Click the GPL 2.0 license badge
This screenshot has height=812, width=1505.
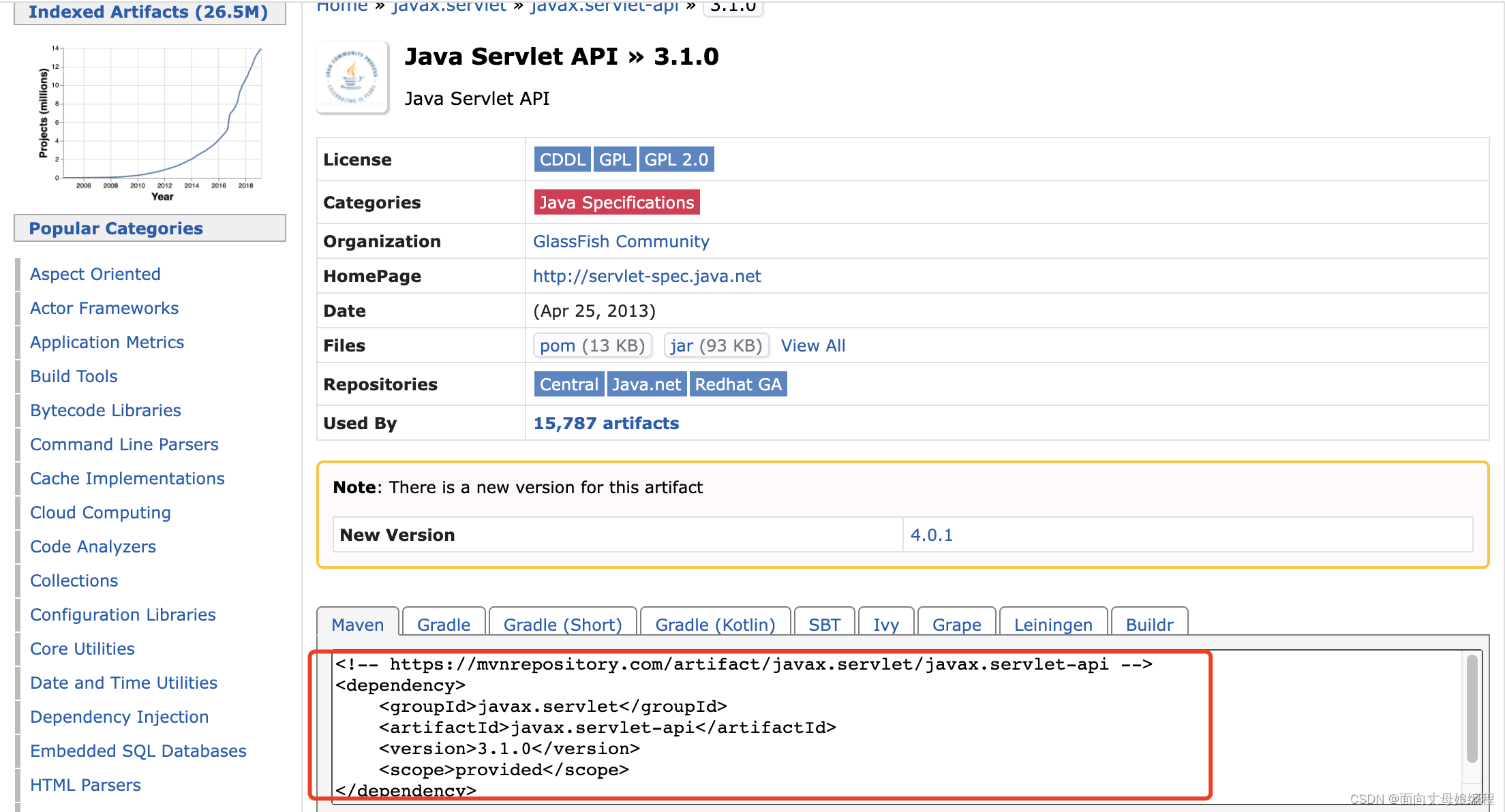[x=676, y=159]
